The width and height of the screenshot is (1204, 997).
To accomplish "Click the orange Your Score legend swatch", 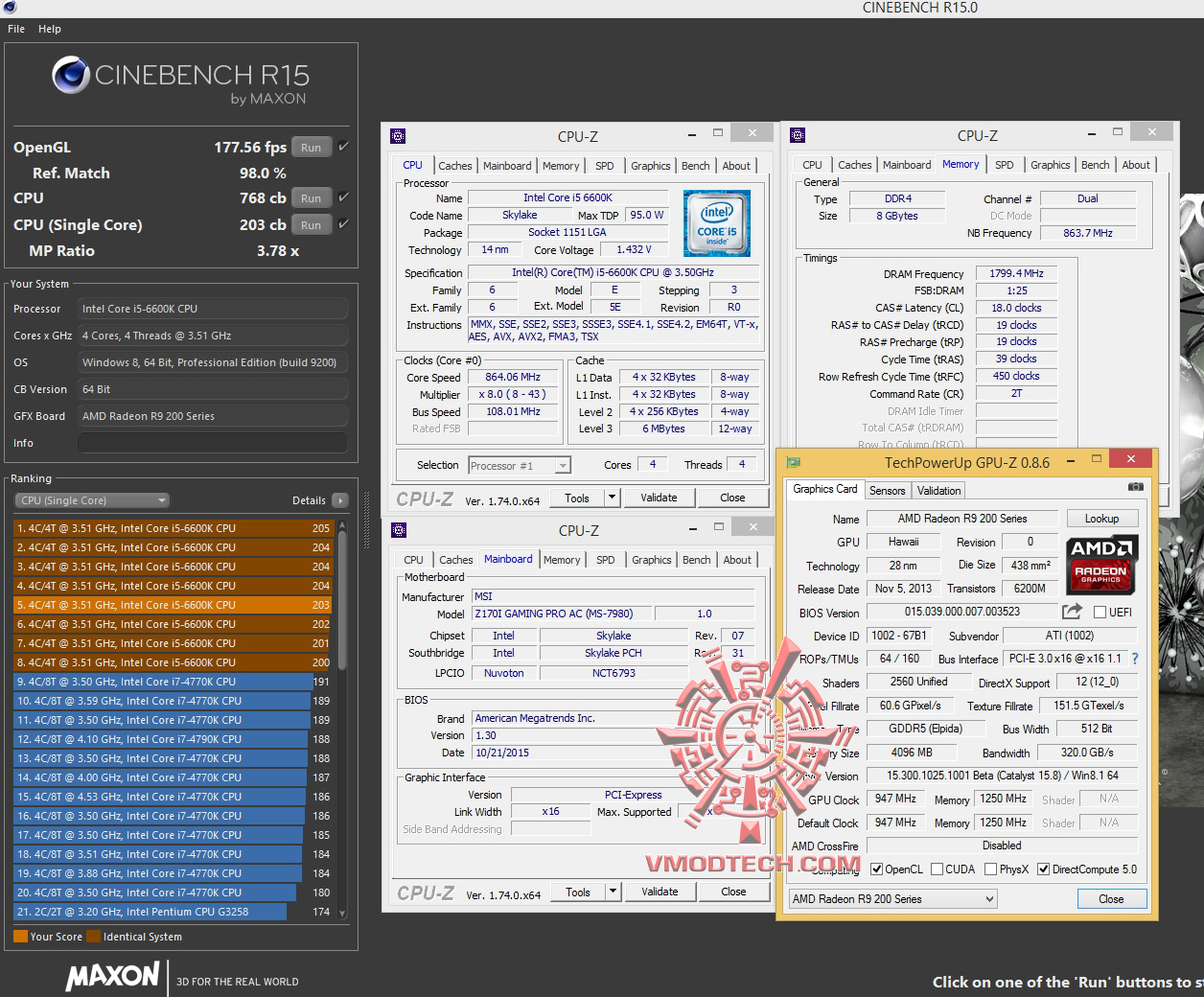I will 20,937.
